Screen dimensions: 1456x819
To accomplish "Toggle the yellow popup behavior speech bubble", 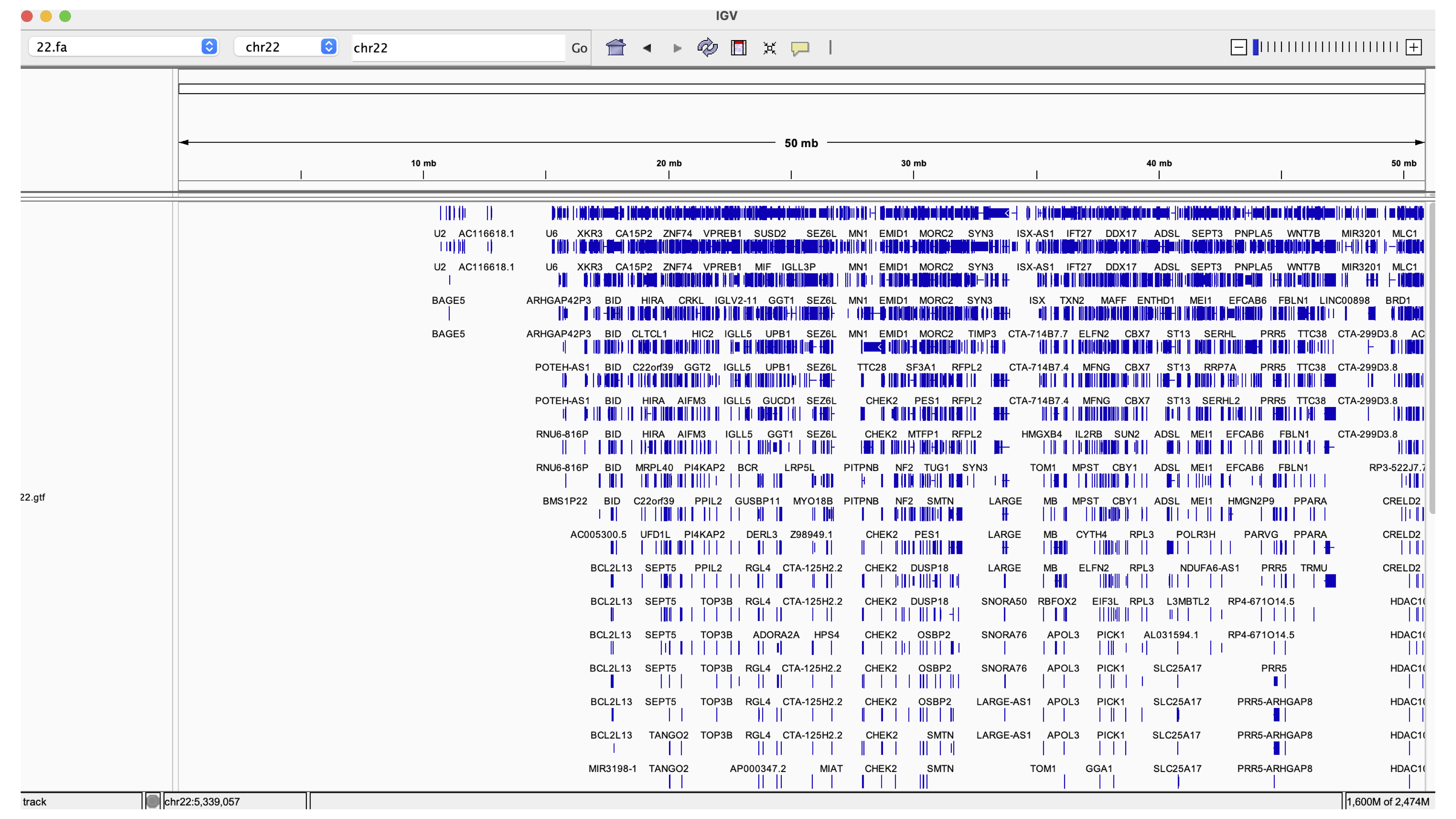I will click(x=800, y=48).
